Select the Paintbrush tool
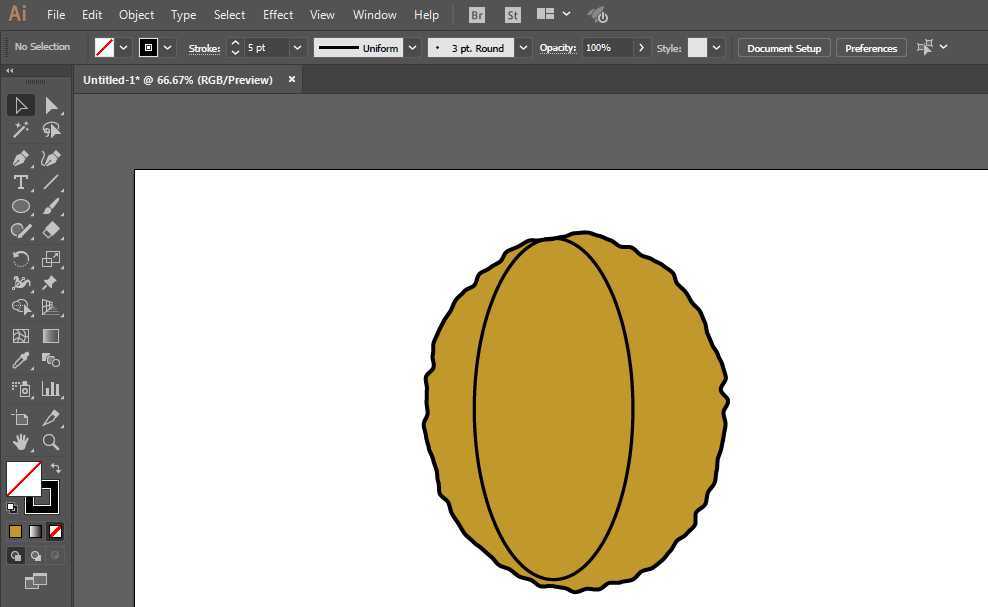 [51, 206]
